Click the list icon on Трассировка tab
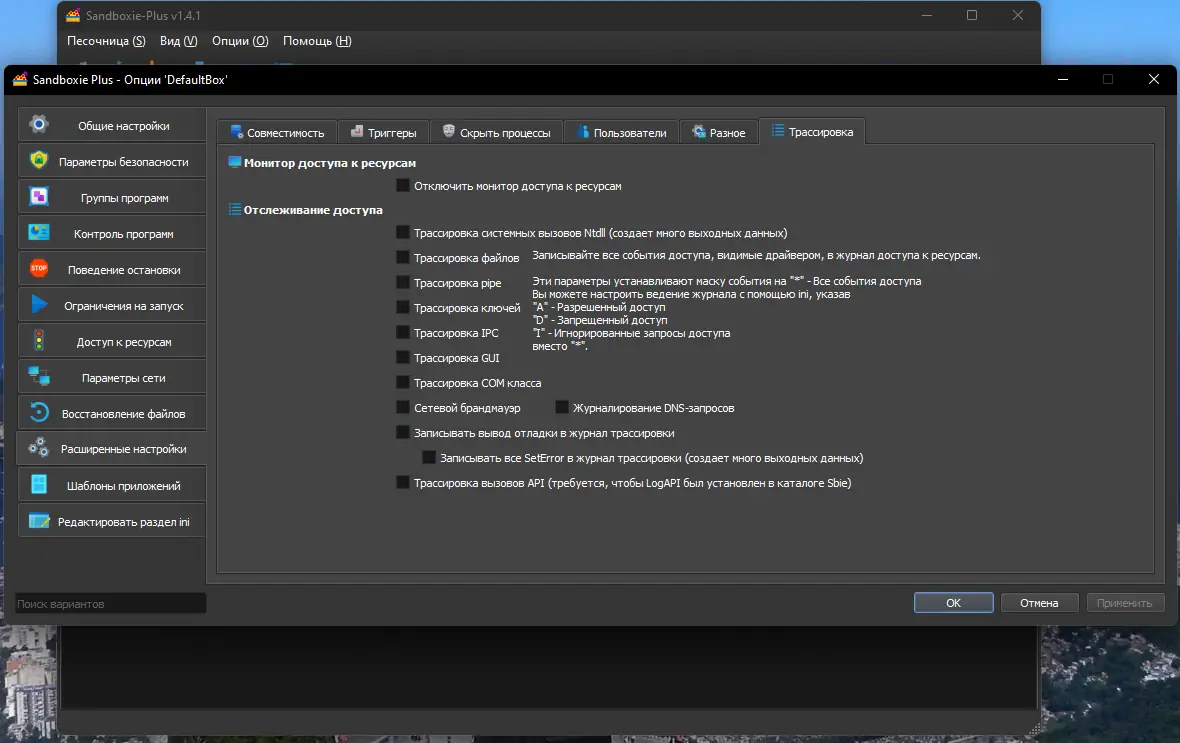Image resolution: width=1180 pixels, height=743 pixels. click(778, 131)
